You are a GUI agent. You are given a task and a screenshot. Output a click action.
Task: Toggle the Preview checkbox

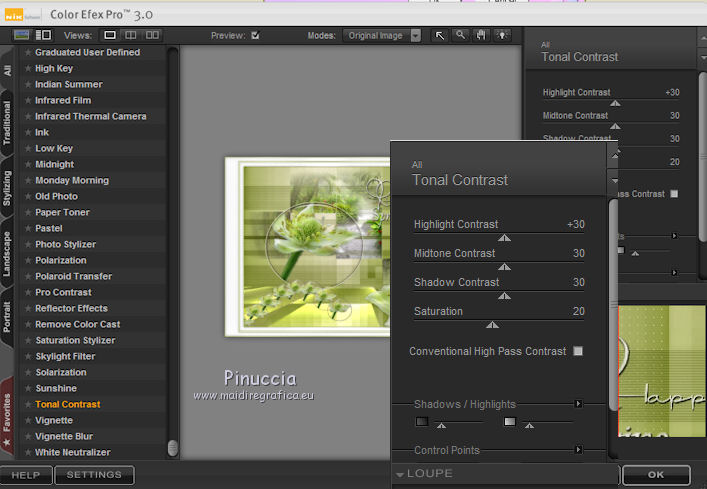click(x=255, y=35)
